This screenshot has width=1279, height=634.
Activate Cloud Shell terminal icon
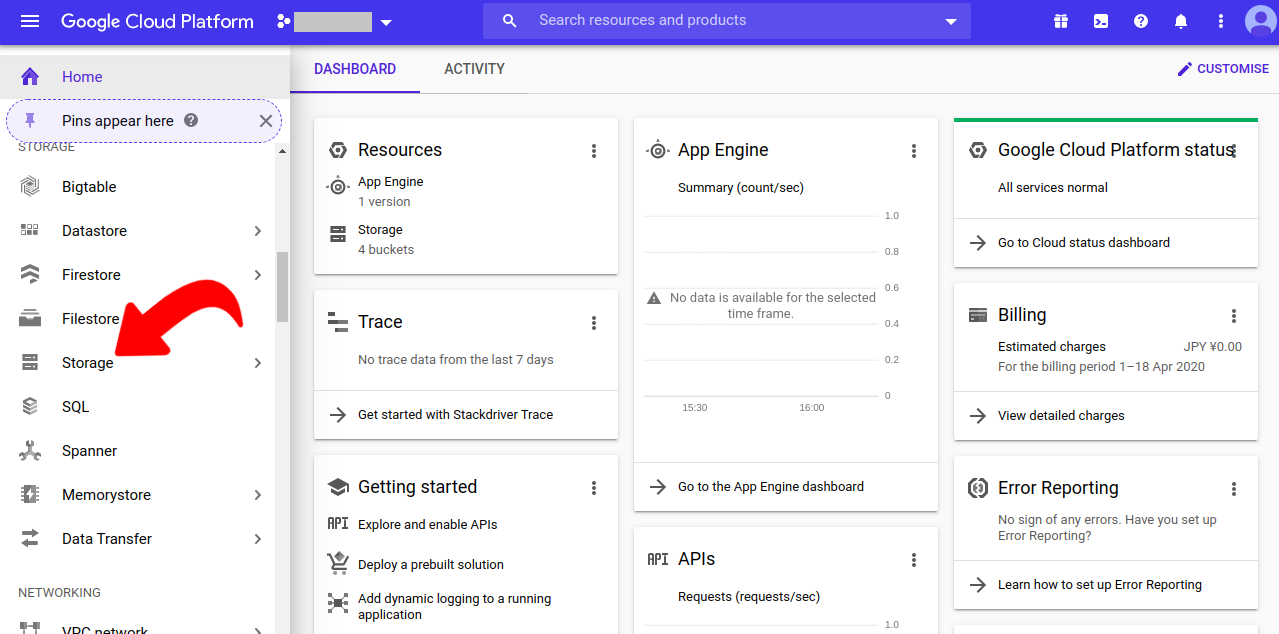[1101, 21]
